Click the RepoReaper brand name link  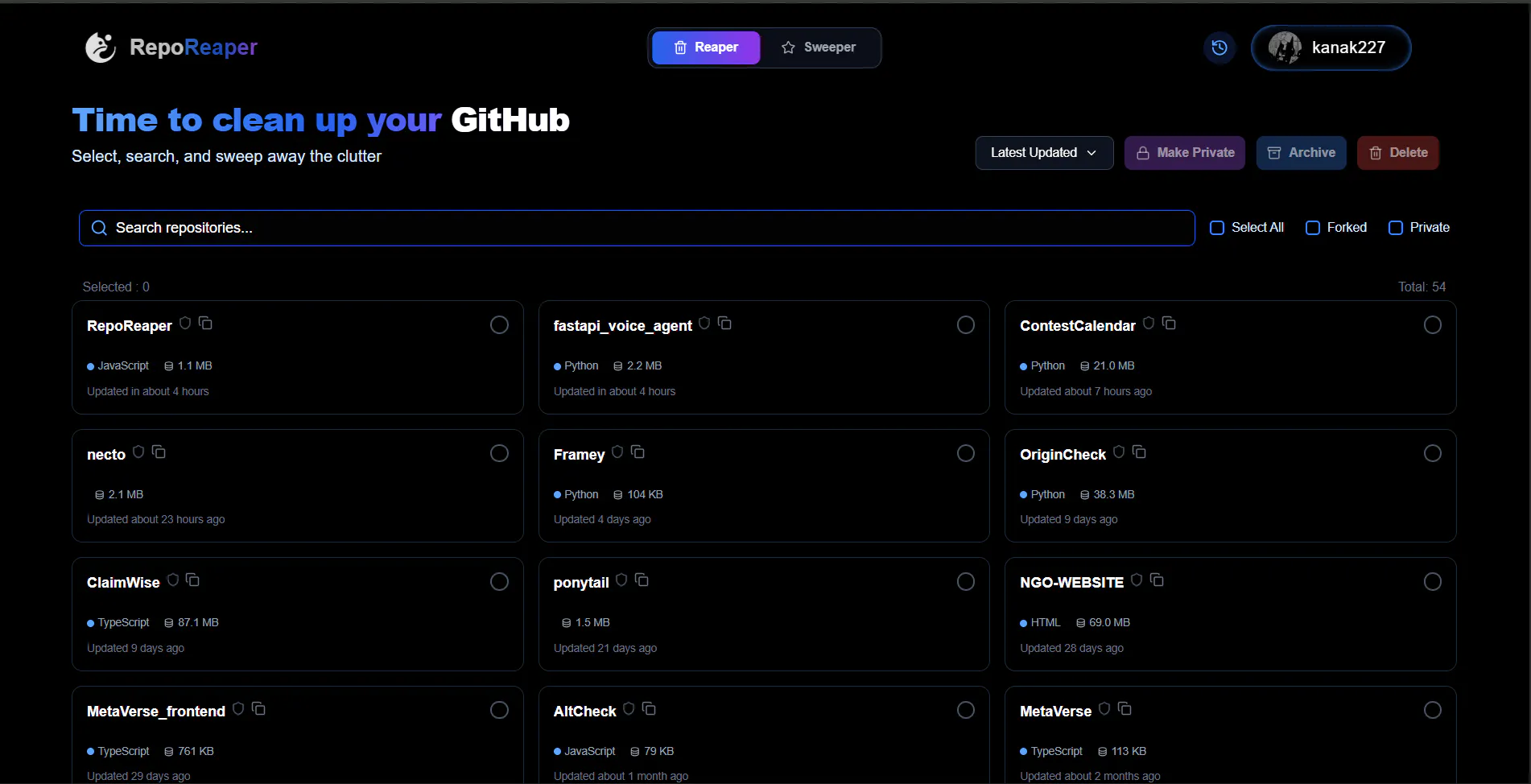point(193,47)
